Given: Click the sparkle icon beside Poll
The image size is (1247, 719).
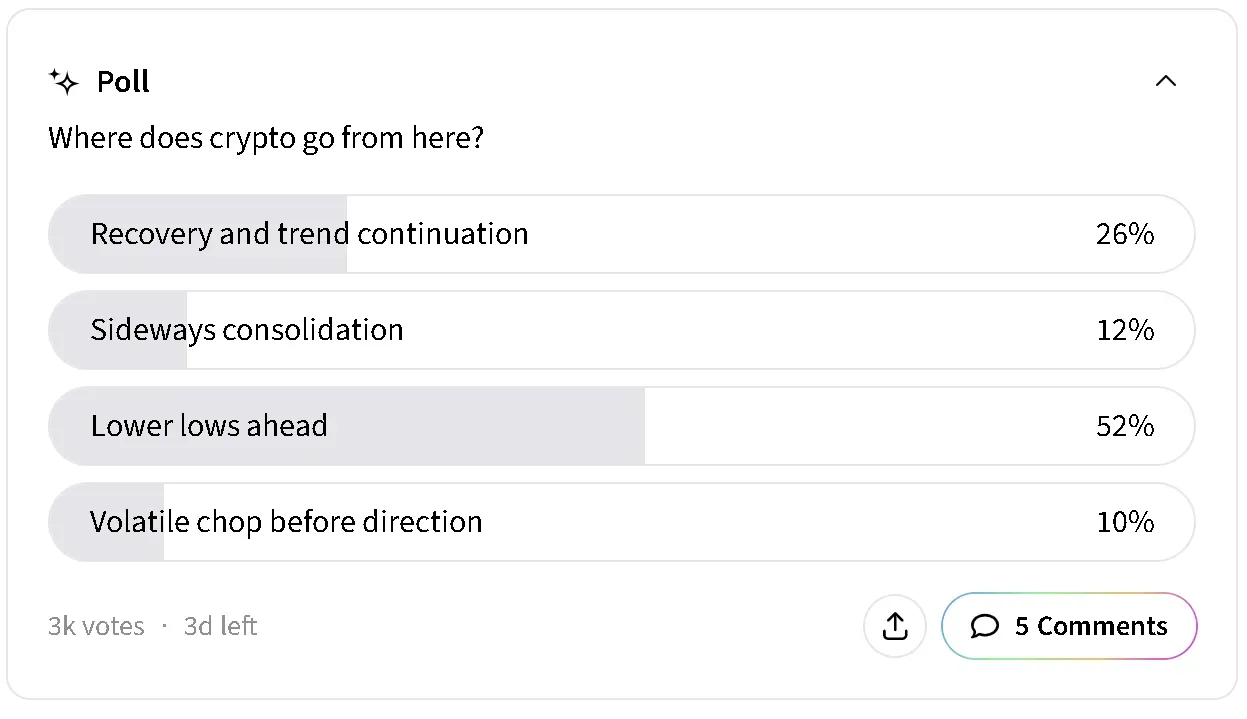Looking at the screenshot, I should click(x=64, y=82).
